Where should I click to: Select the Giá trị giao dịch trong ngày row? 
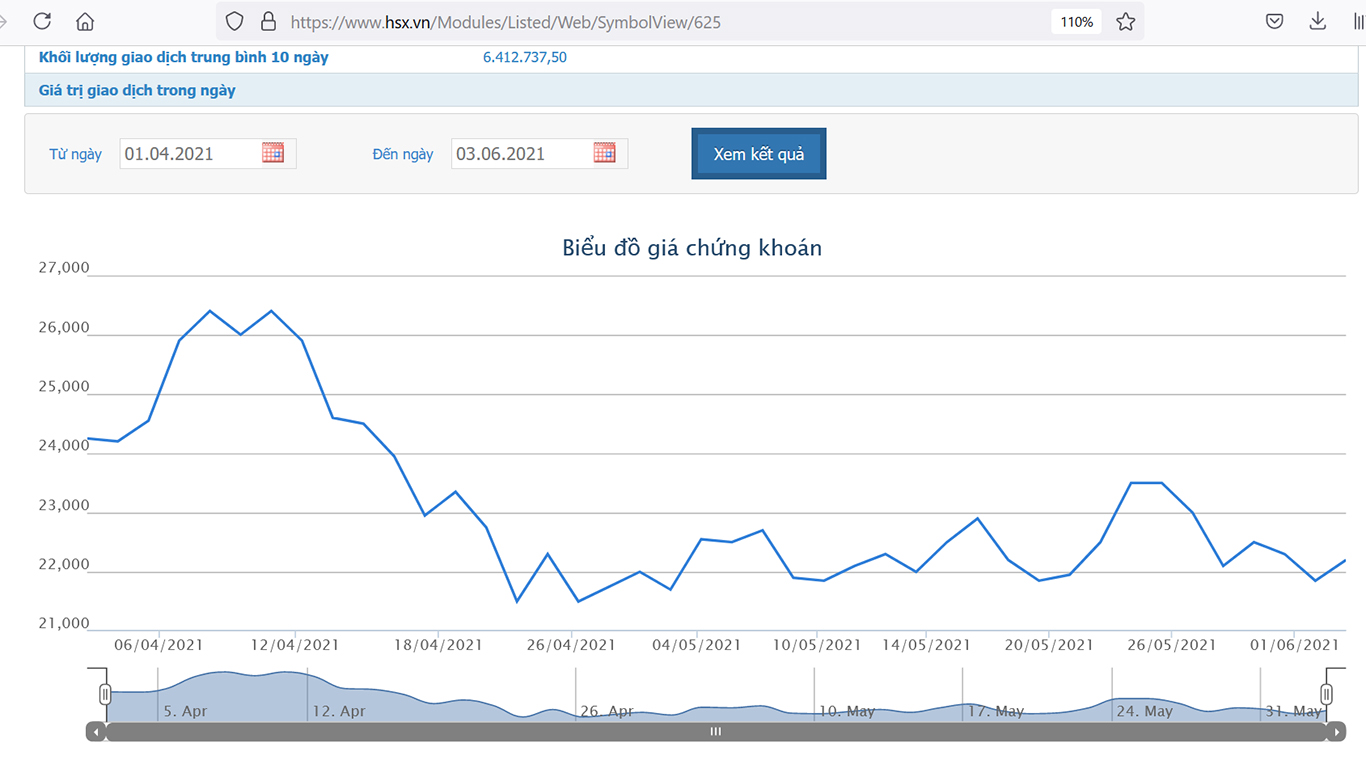click(x=137, y=90)
